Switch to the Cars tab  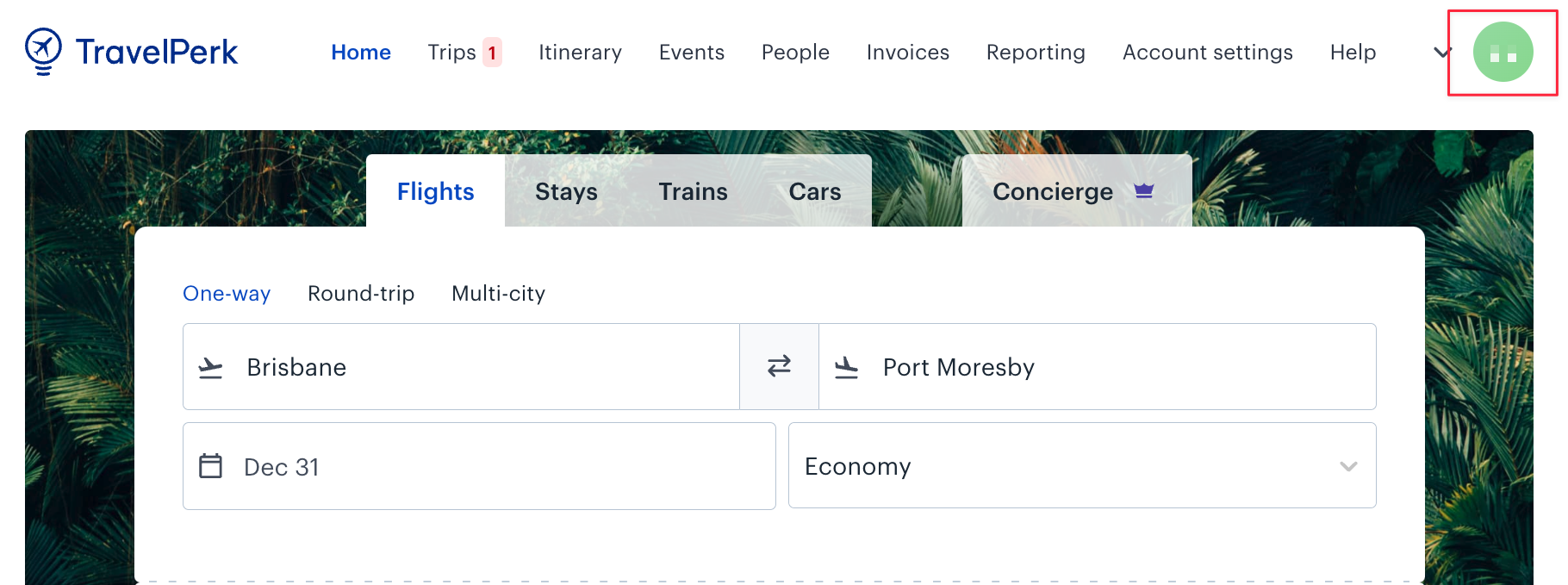(x=815, y=191)
